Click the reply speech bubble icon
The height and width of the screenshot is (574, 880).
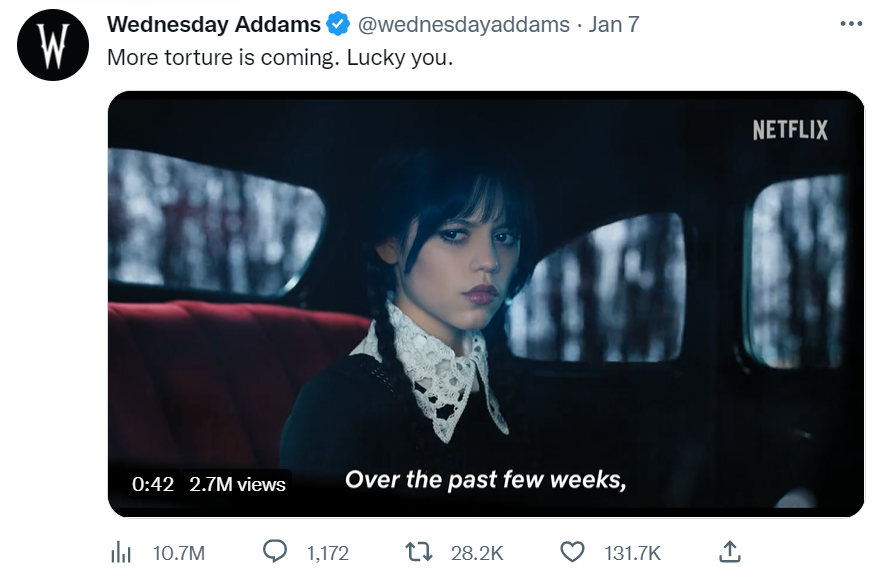tap(275, 552)
